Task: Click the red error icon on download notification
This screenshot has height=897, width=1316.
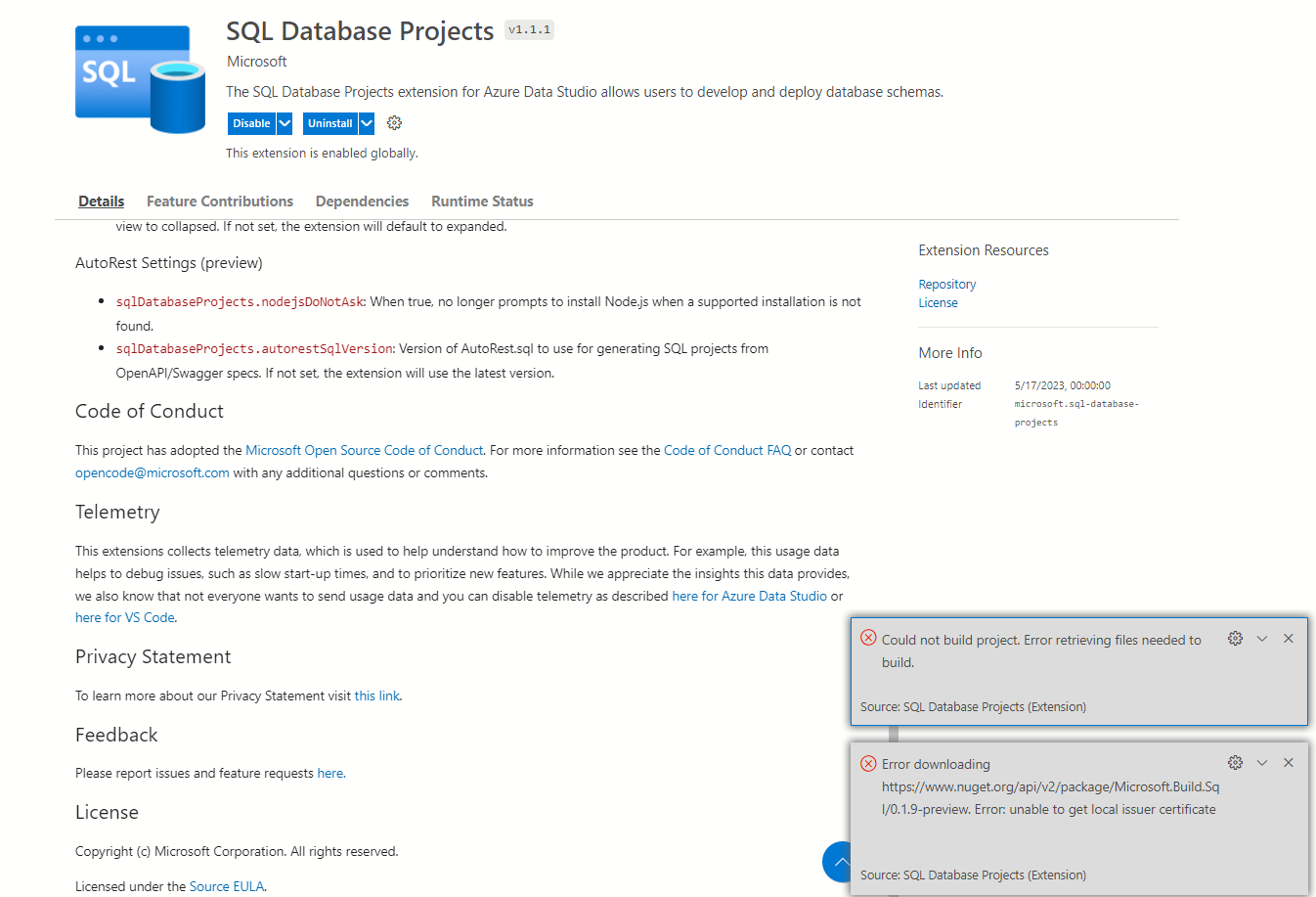Action: point(868,762)
